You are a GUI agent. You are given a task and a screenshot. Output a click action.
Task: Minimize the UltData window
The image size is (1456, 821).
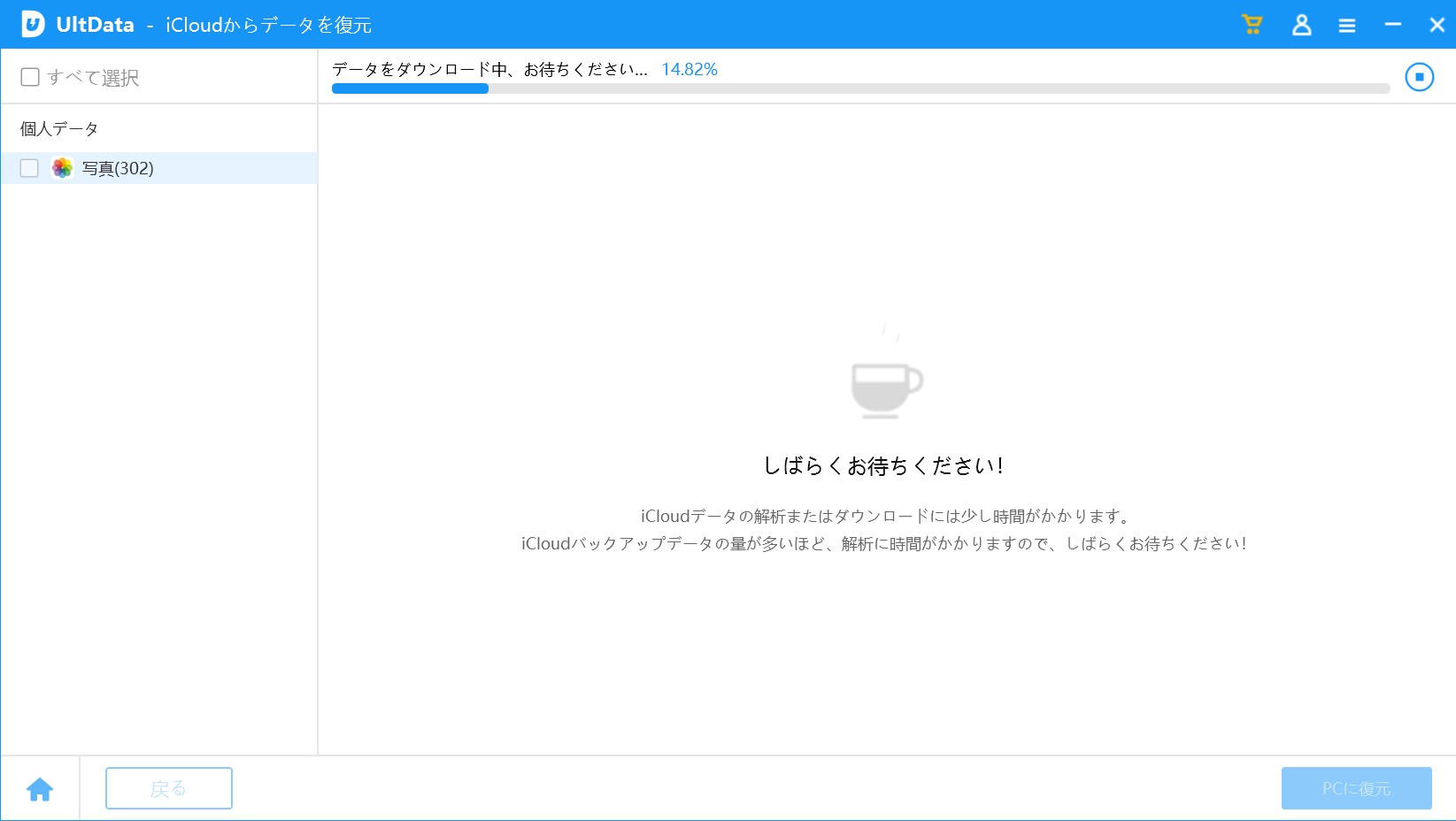[1392, 25]
